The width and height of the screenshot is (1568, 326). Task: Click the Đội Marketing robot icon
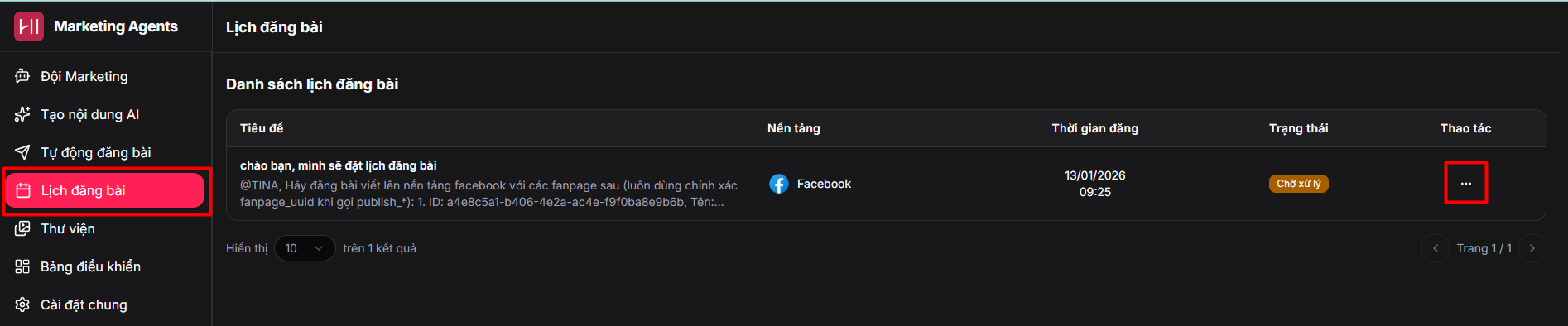pyautogui.click(x=22, y=76)
